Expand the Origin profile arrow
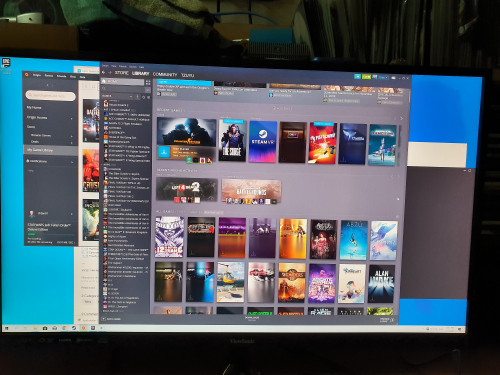500x375 pixels. [x=72, y=214]
